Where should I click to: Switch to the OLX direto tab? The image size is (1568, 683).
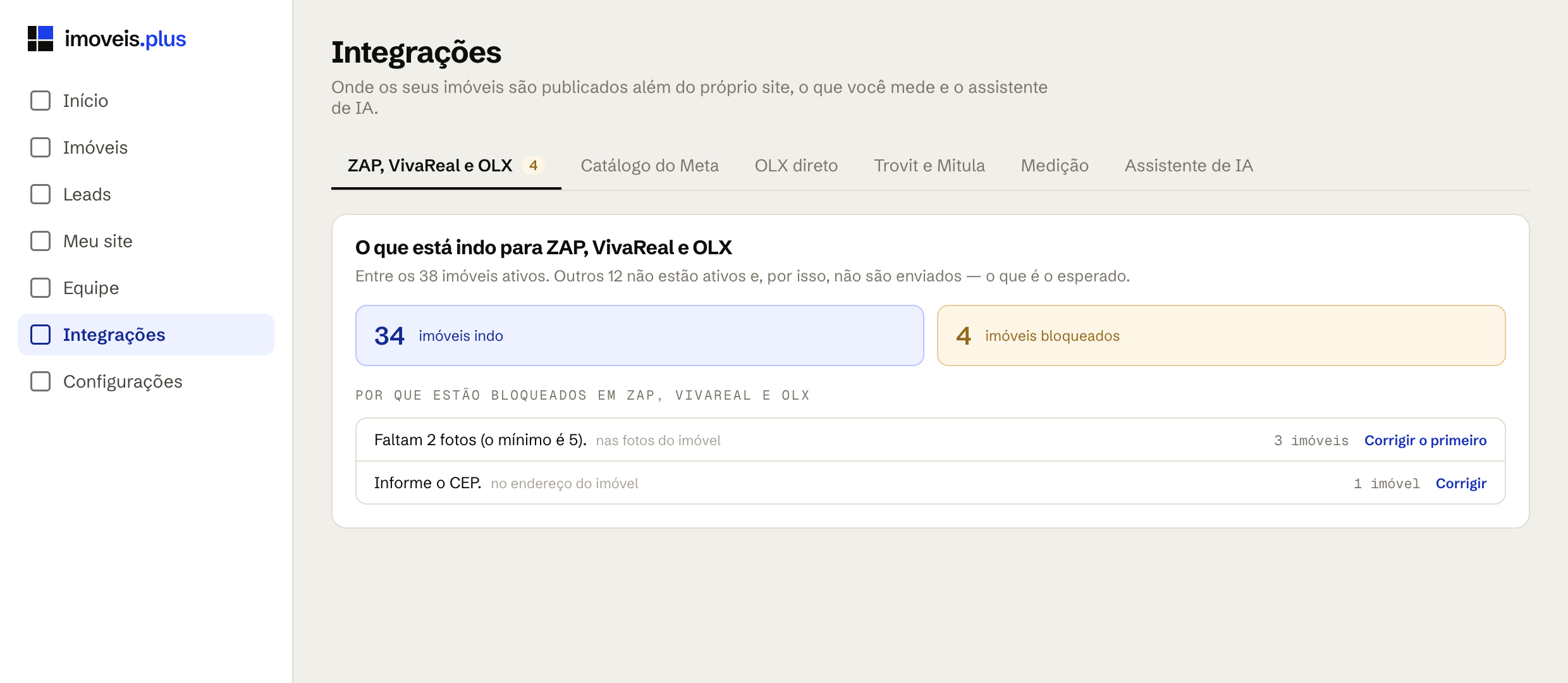coord(796,166)
